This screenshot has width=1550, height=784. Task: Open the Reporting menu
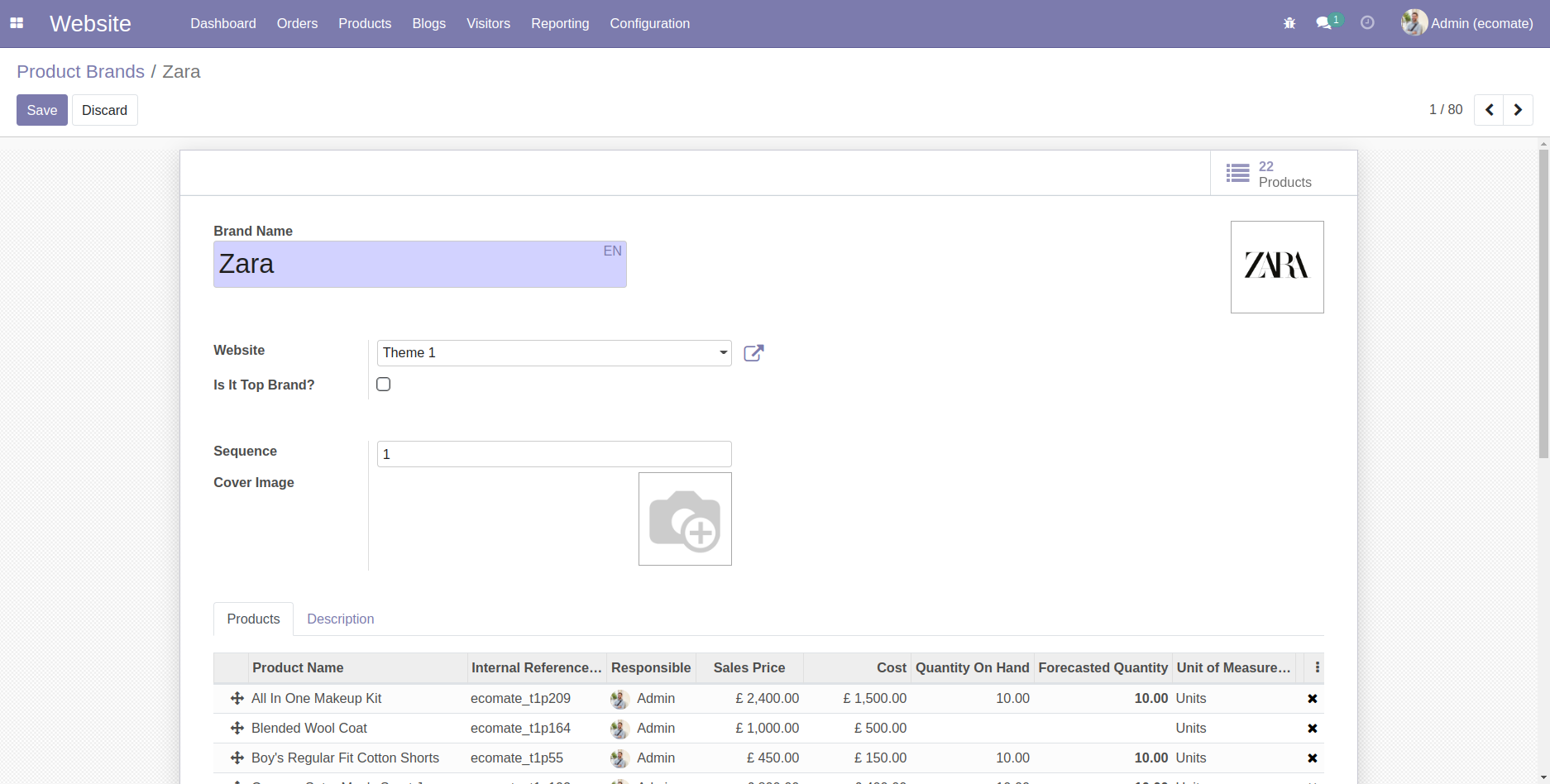click(560, 23)
